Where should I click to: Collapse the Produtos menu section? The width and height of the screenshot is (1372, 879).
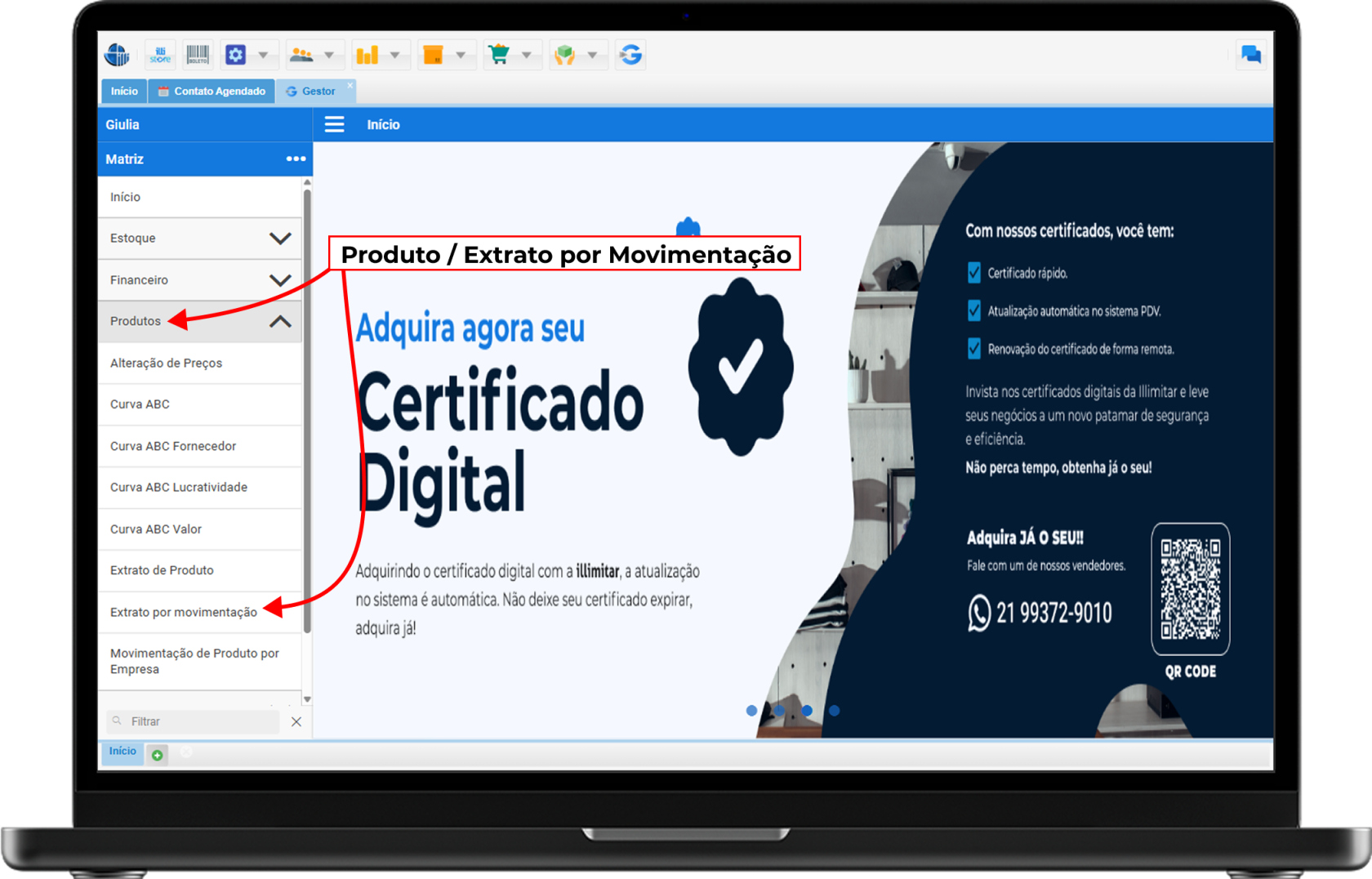point(279,322)
